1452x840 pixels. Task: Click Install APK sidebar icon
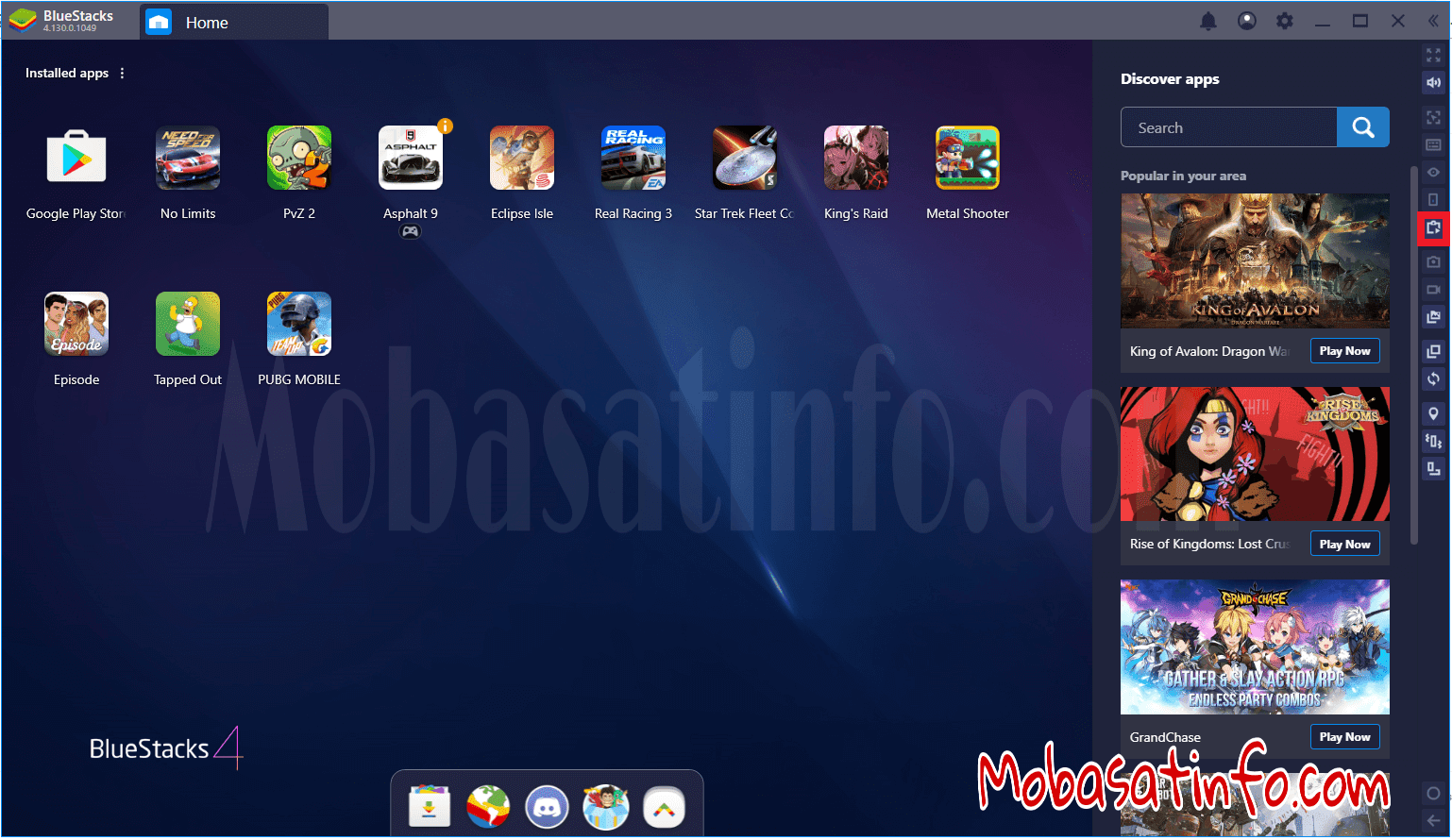click(1433, 228)
